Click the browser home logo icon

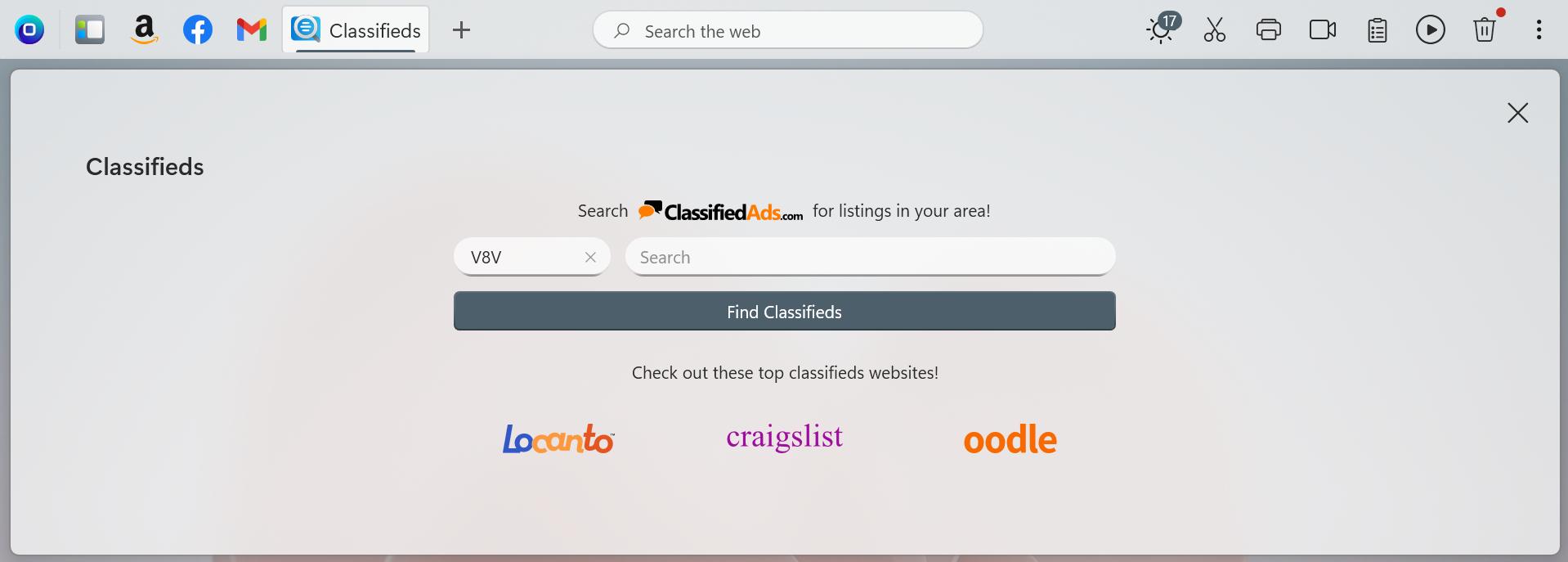pos(29,30)
